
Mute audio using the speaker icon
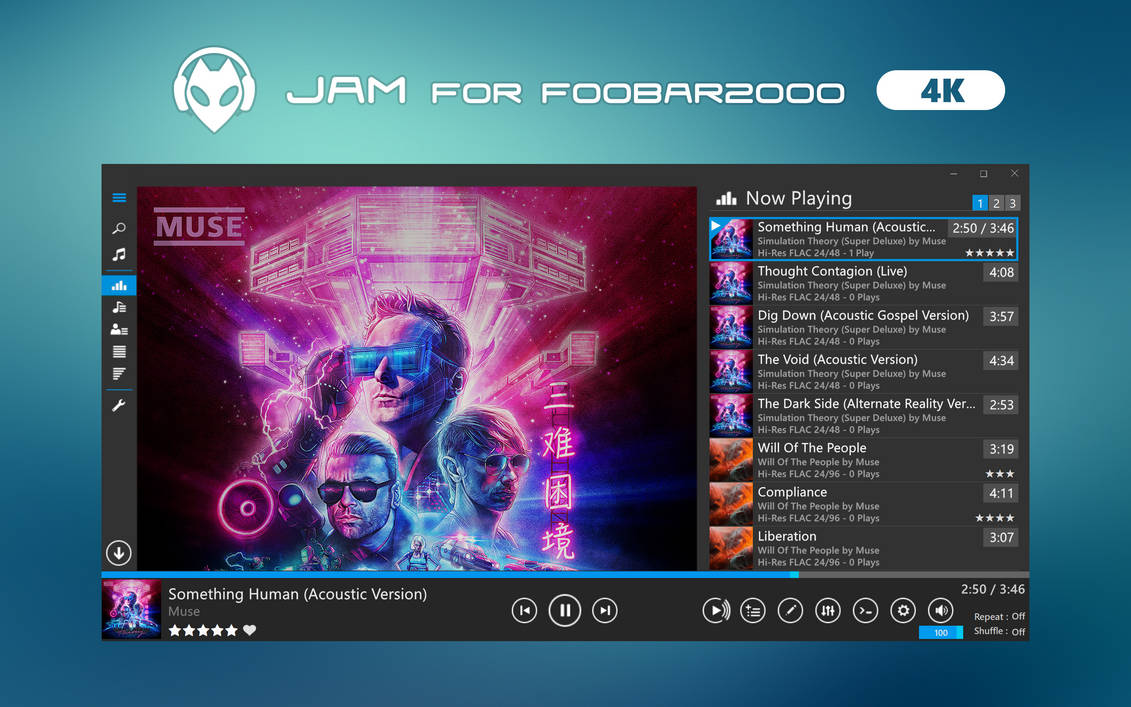coord(940,610)
